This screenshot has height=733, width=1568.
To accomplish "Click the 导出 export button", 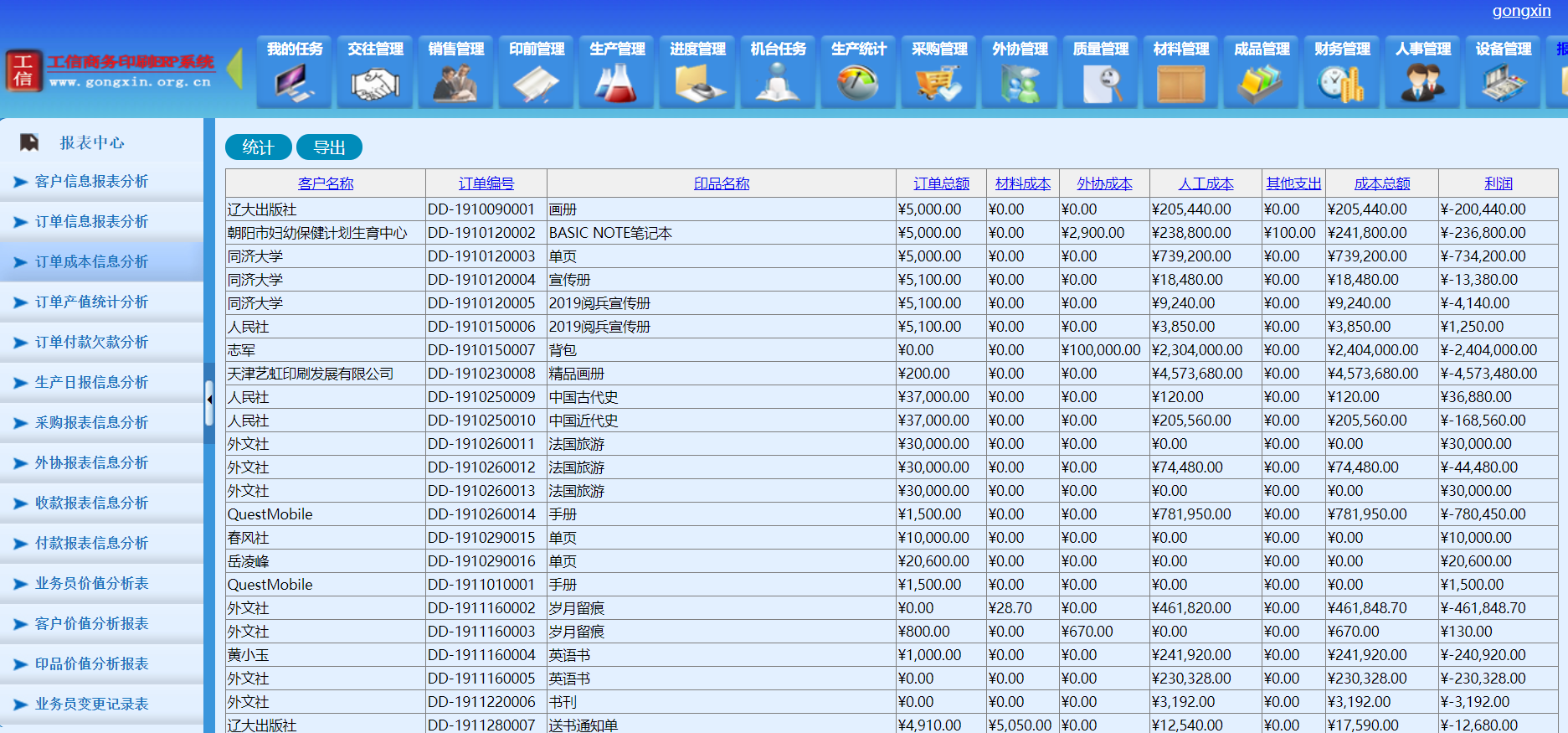I will (x=329, y=147).
